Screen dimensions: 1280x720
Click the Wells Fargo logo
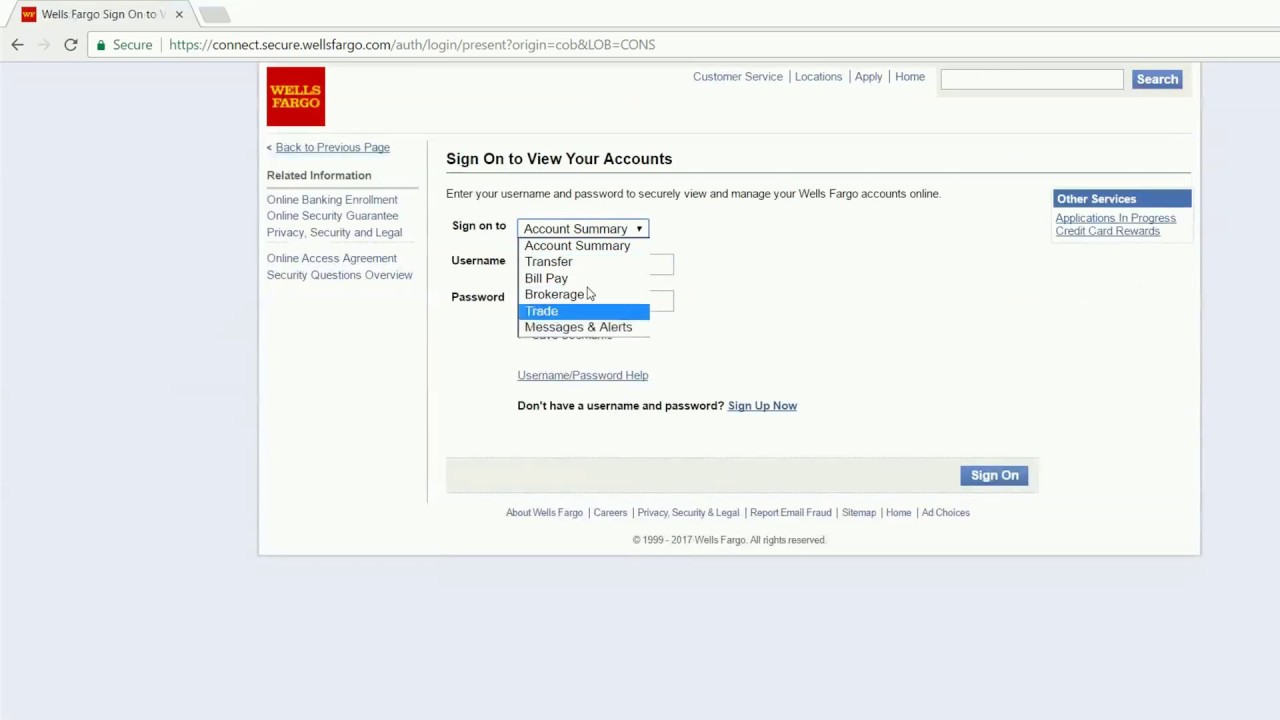295,96
